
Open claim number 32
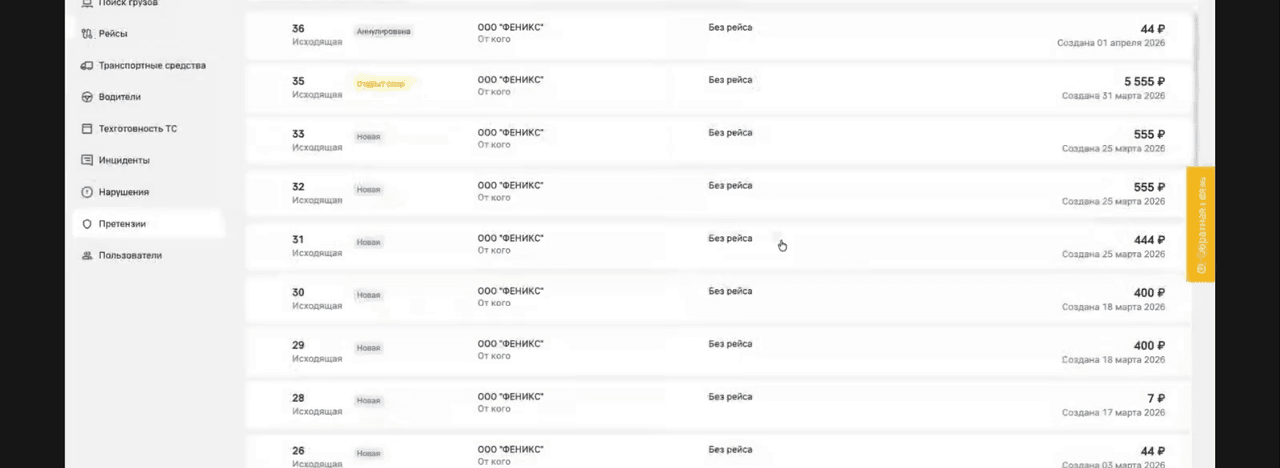(298, 187)
